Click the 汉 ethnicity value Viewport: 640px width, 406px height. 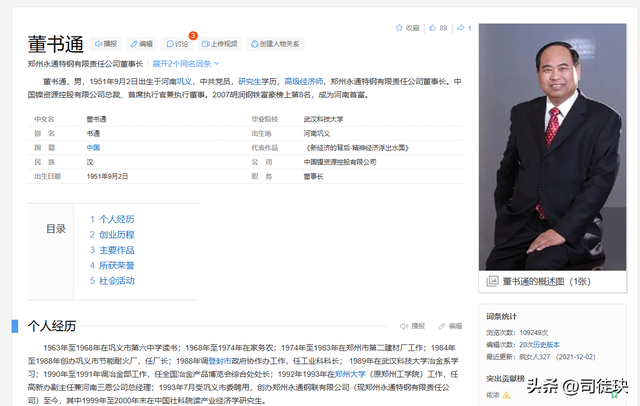click(90, 162)
